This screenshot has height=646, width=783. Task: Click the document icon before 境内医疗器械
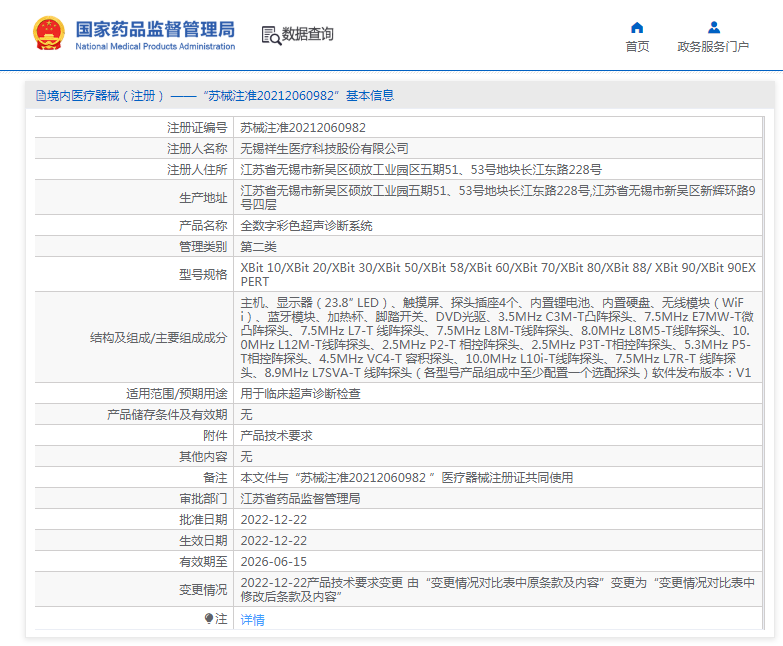tap(40, 96)
